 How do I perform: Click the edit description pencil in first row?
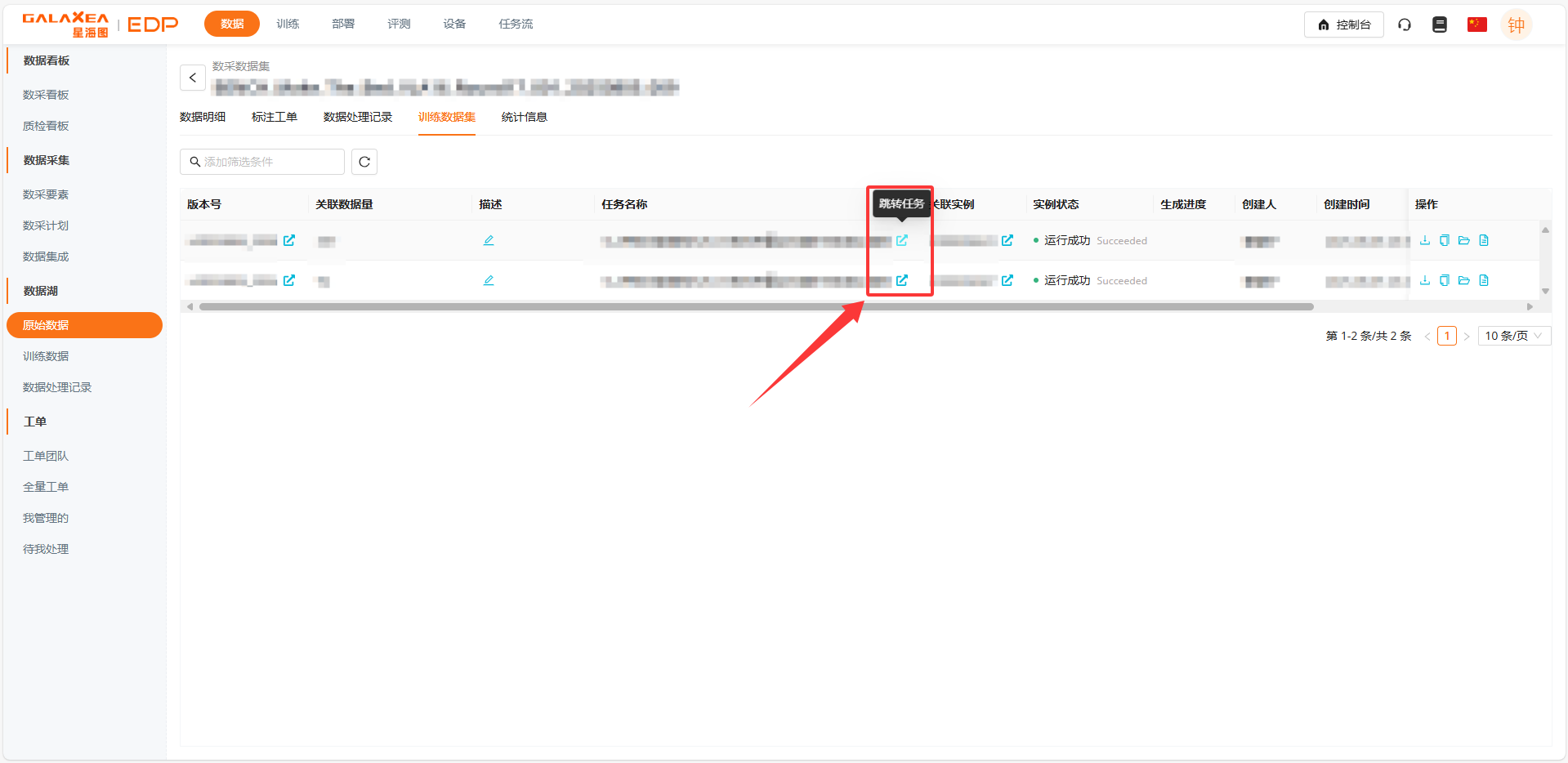(x=489, y=240)
